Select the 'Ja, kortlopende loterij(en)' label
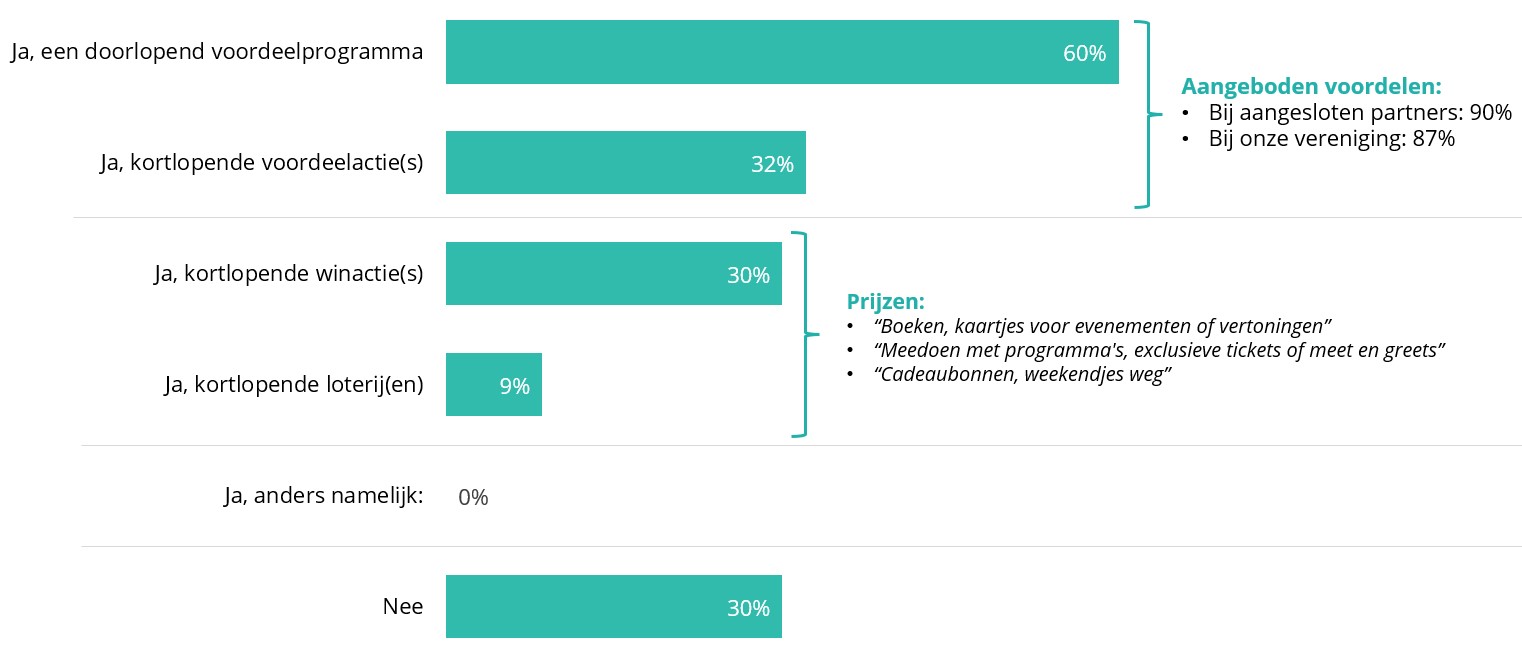The height and width of the screenshot is (650, 1522). [293, 385]
